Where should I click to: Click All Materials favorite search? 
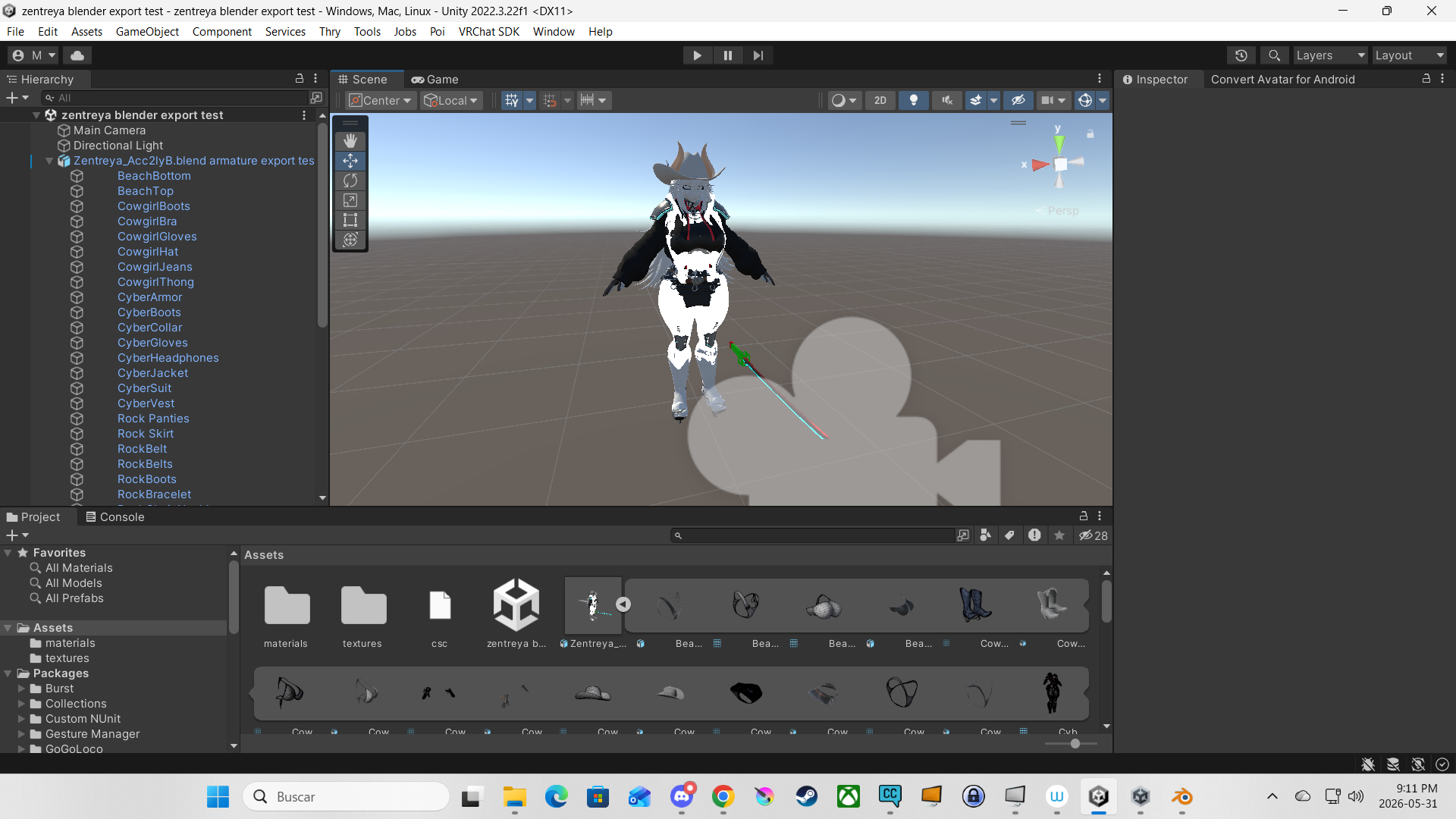coord(79,568)
